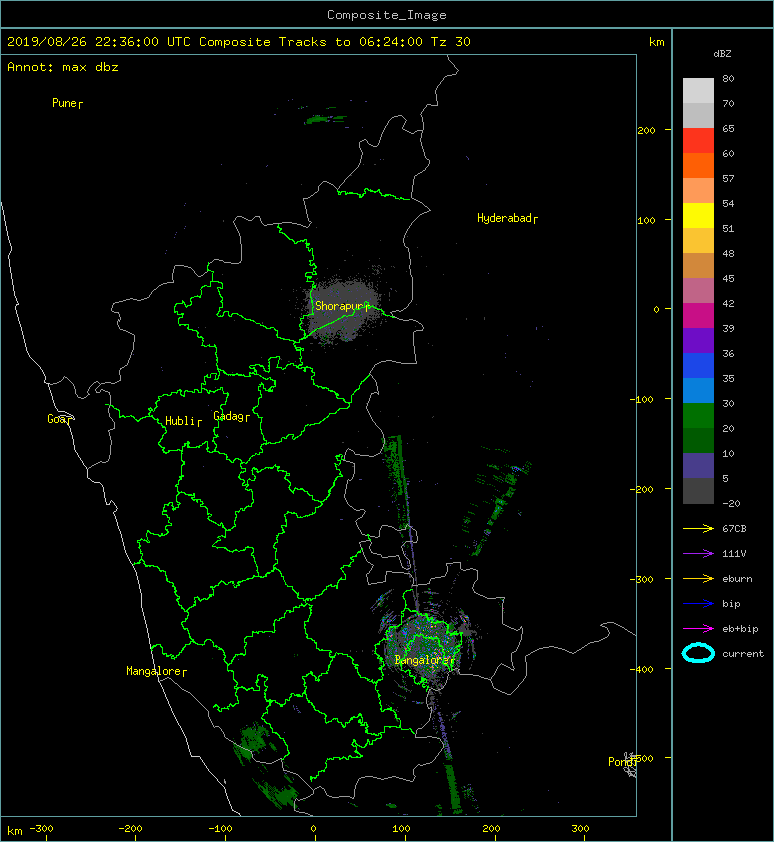This screenshot has width=774, height=842.
Task: Select the yellow 54 dBZ color swatch
Action: [698, 215]
